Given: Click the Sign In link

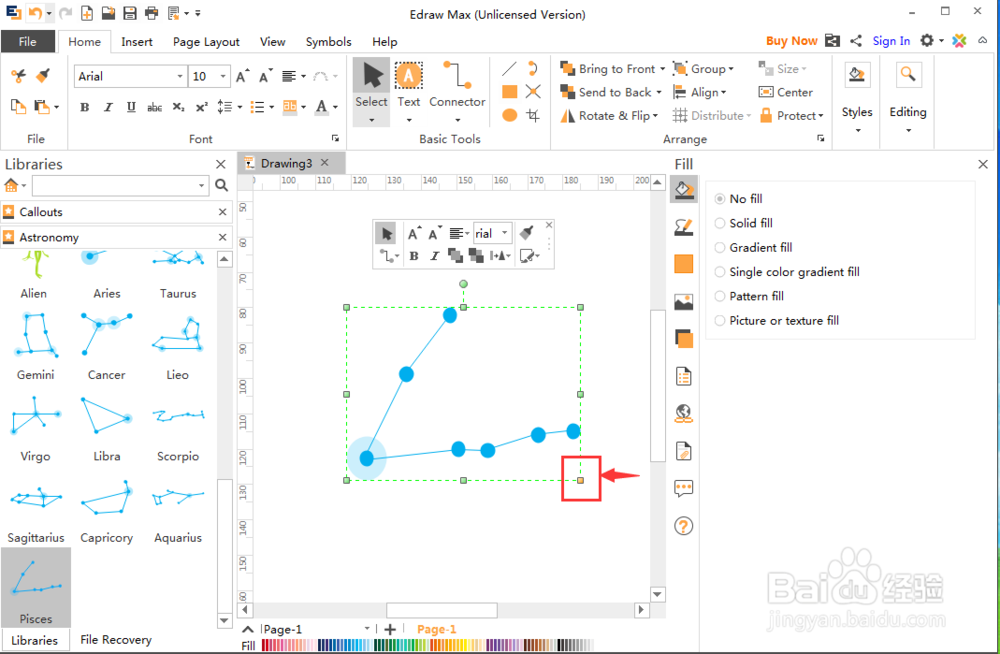Looking at the screenshot, I should tap(891, 41).
